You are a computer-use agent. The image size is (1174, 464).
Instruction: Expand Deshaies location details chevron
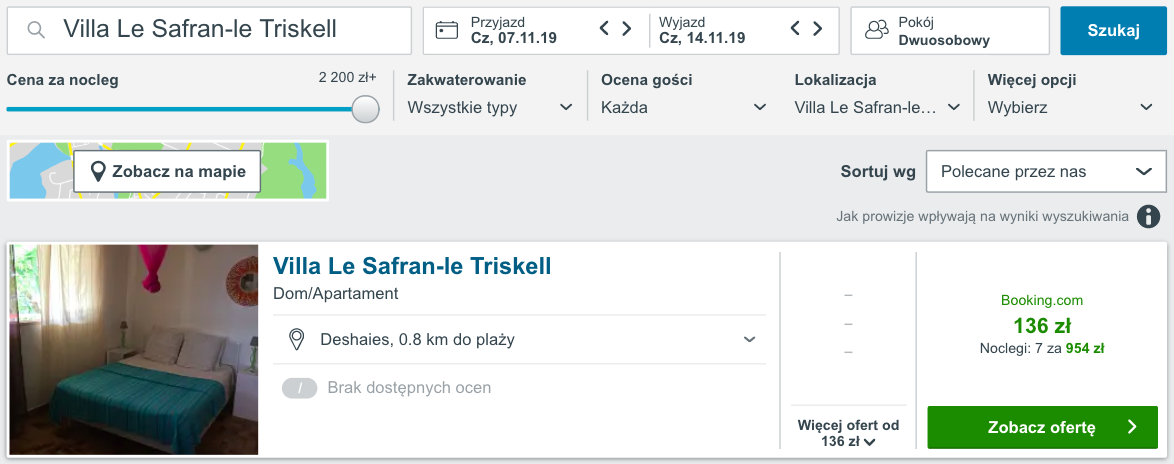pyautogui.click(x=749, y=340)
